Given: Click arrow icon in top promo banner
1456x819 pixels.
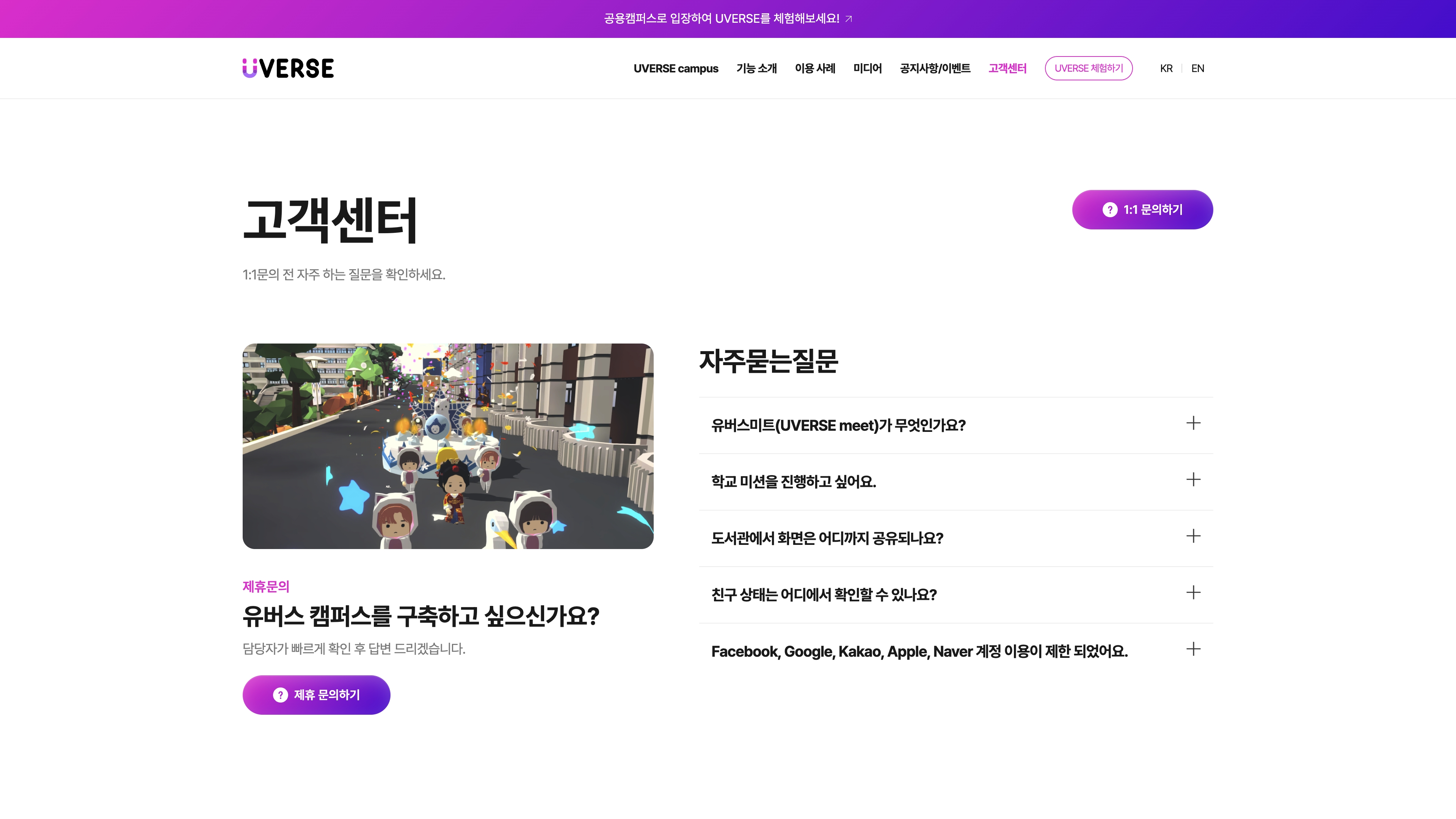Looking at the screenshot, I should 849,19.
